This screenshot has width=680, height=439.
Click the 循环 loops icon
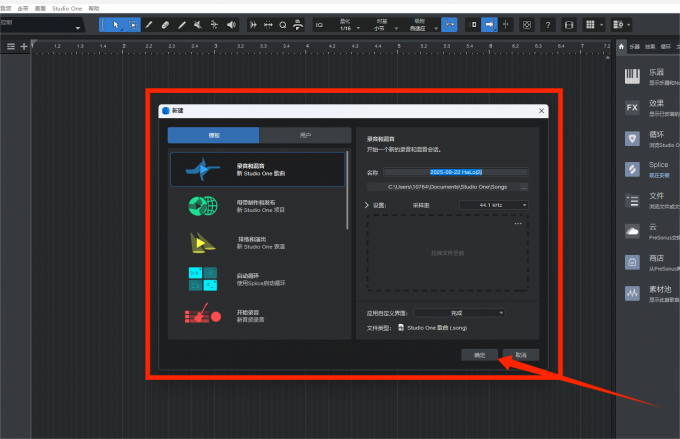point(632,138)
